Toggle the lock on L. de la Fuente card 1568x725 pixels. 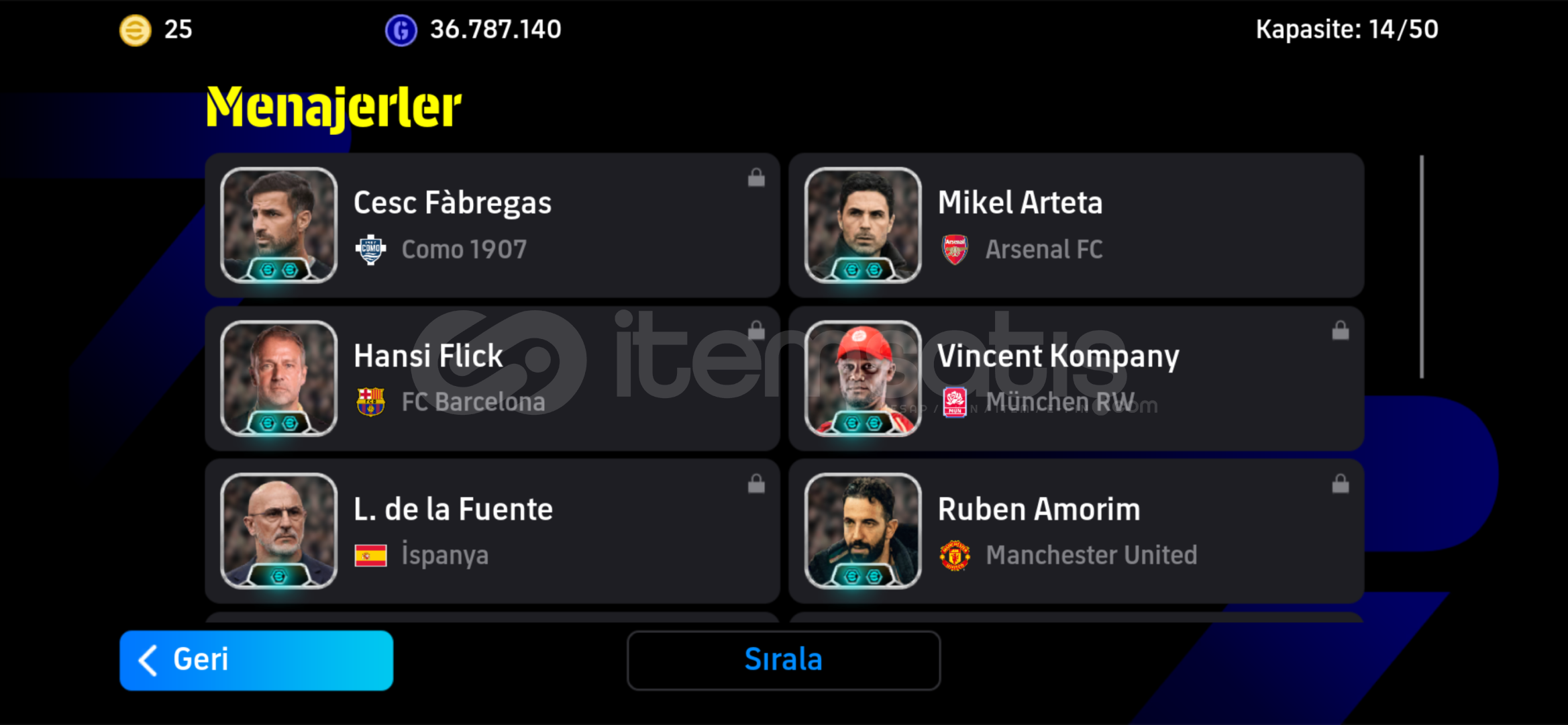click(x=756, y=483)
